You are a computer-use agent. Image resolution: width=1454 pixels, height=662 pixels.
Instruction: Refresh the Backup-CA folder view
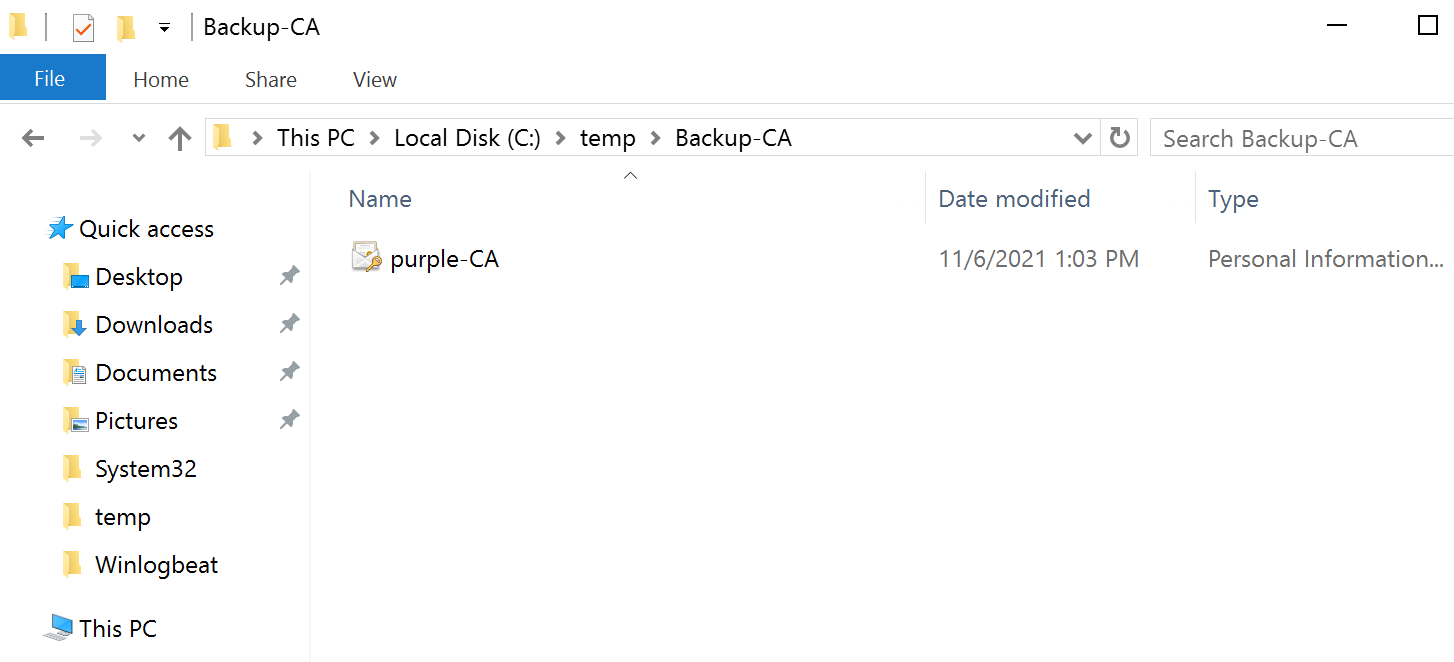pos(1120,138)
